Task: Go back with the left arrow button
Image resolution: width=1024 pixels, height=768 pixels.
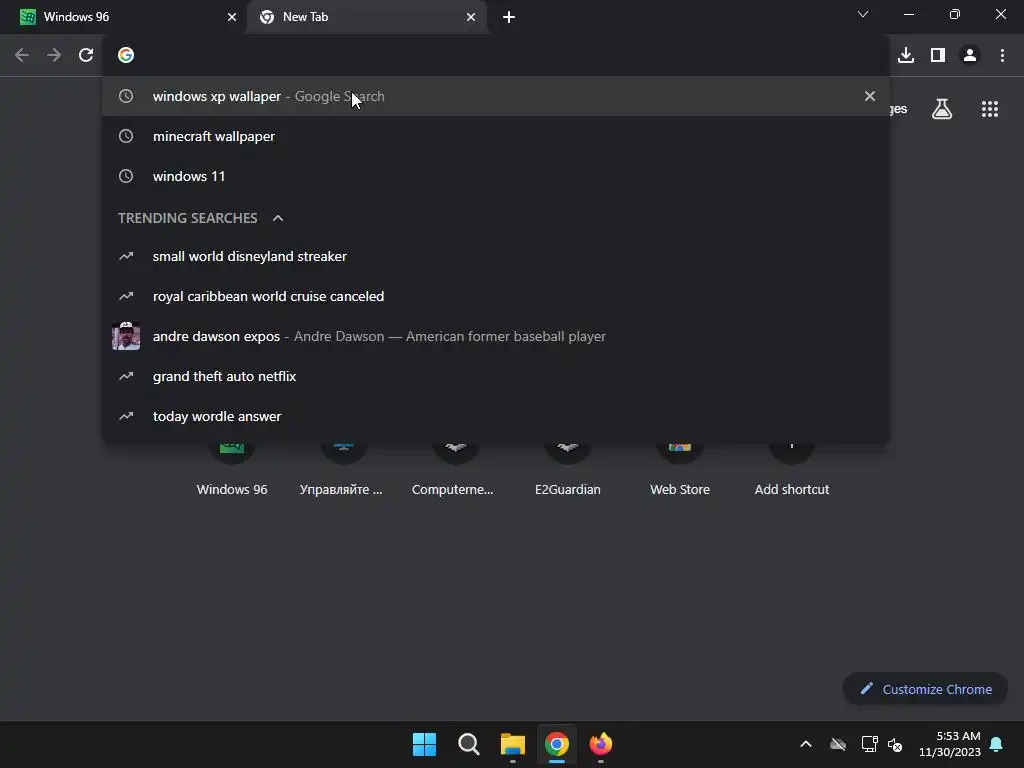Action: point(22,56)
